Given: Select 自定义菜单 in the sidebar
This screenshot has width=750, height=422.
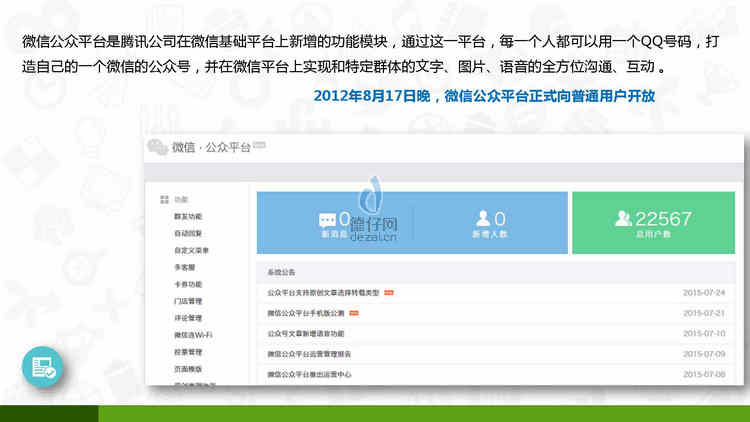Looking at the screenshot, I should [191, 250].
